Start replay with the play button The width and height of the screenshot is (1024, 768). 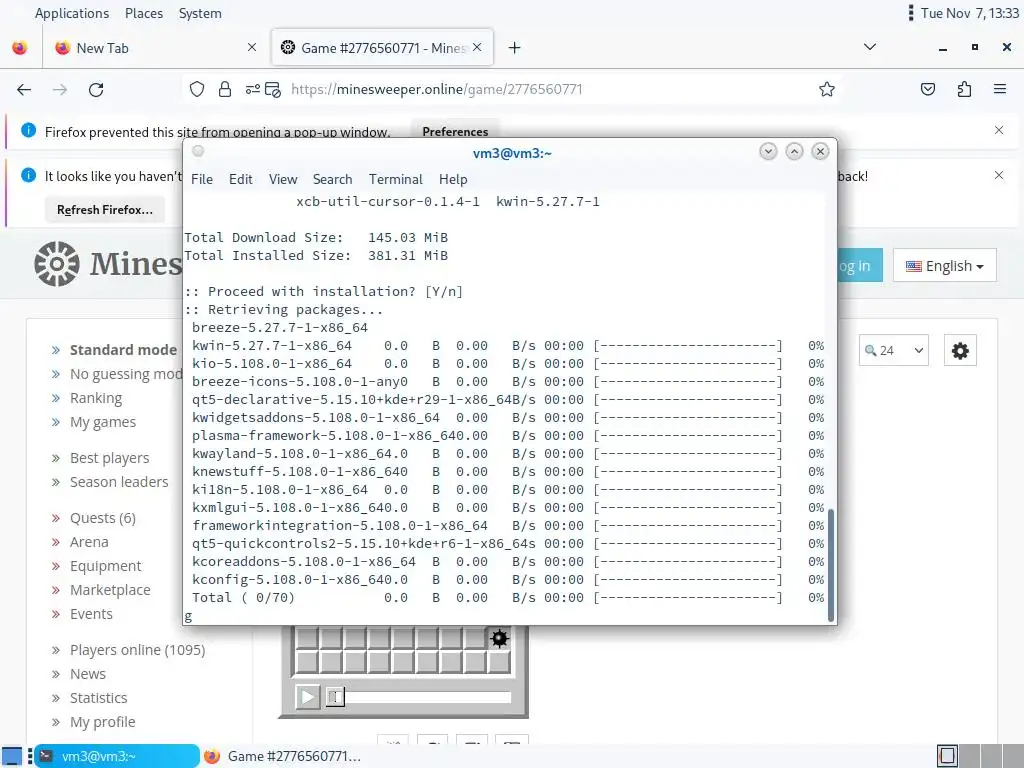click(308, 697)
